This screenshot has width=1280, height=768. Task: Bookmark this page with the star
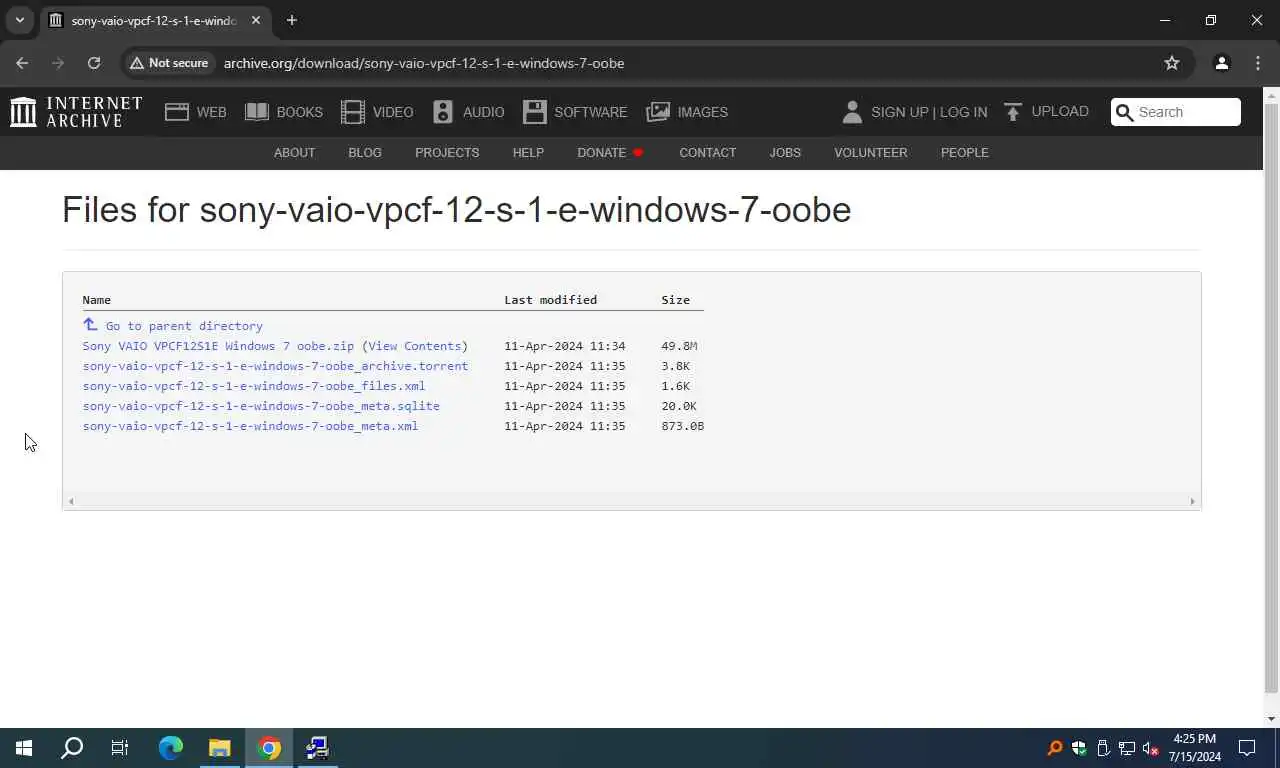[x=1172, y=63]
